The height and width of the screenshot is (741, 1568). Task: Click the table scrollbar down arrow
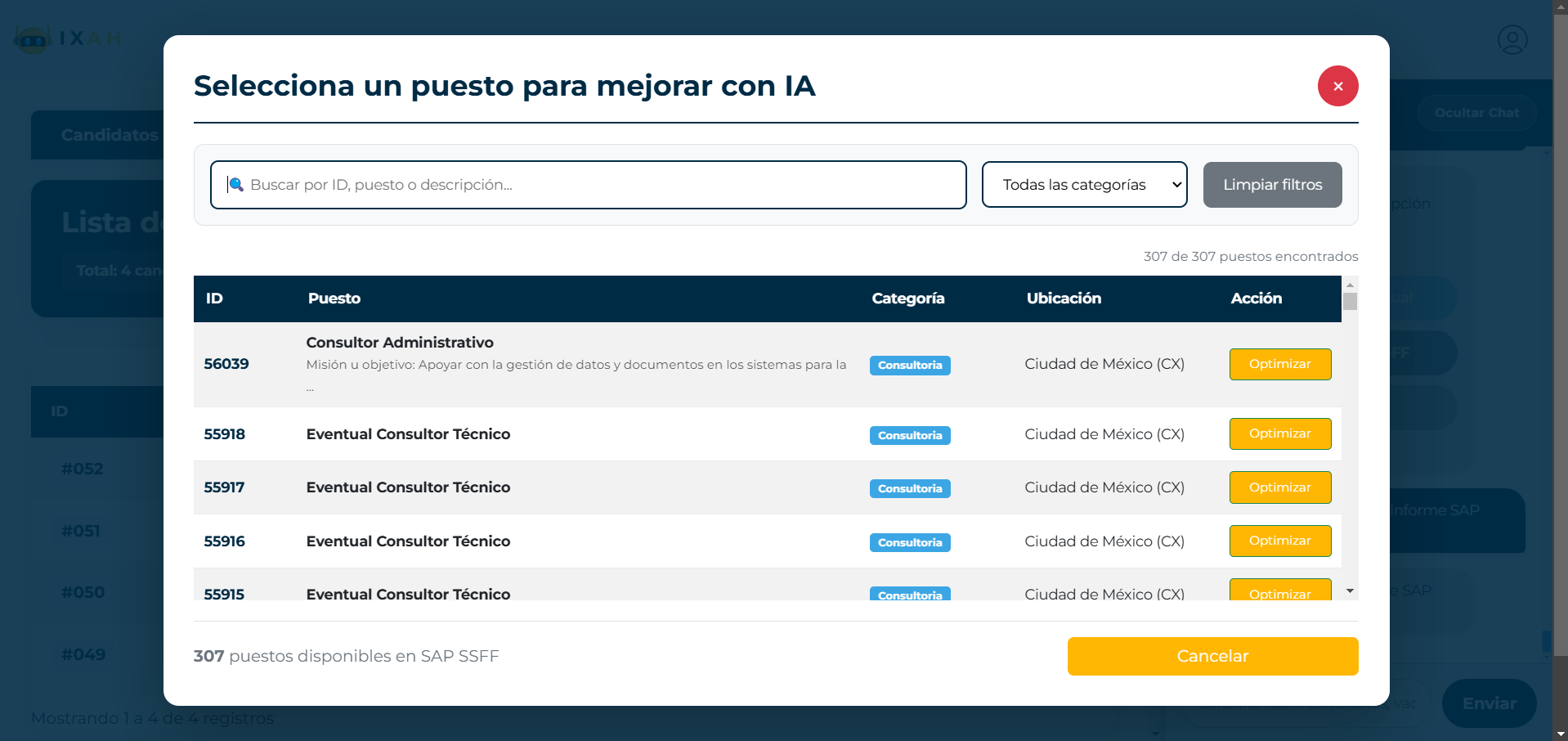[x=1350, y=591]
